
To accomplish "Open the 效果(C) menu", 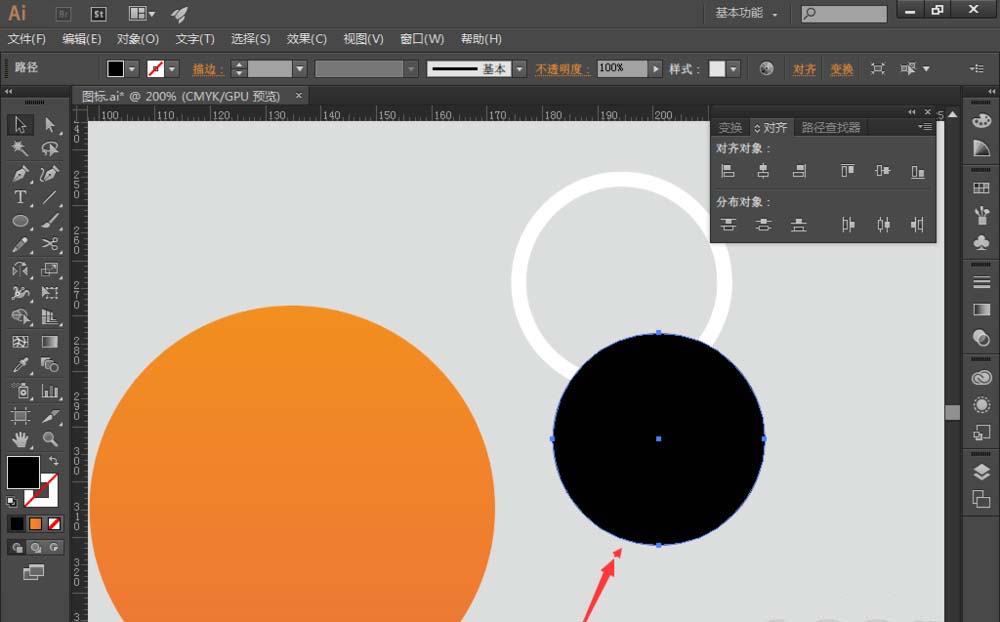I will point(306,39).
